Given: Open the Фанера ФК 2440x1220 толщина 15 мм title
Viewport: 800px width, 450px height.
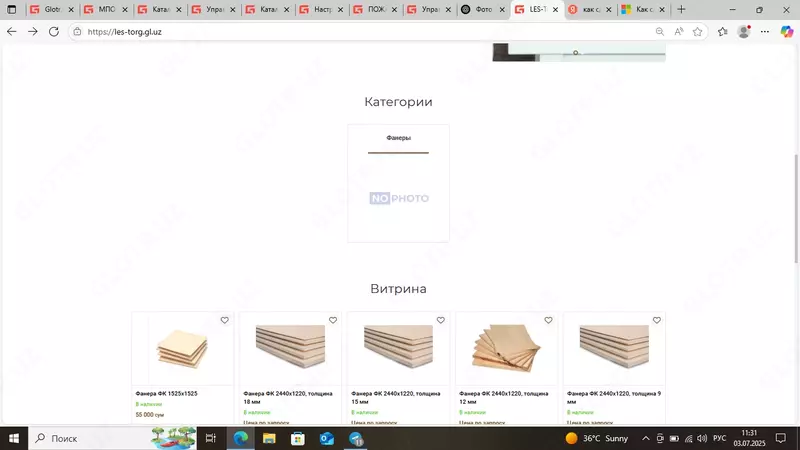Looking at the screenshot, I should 395,397.
